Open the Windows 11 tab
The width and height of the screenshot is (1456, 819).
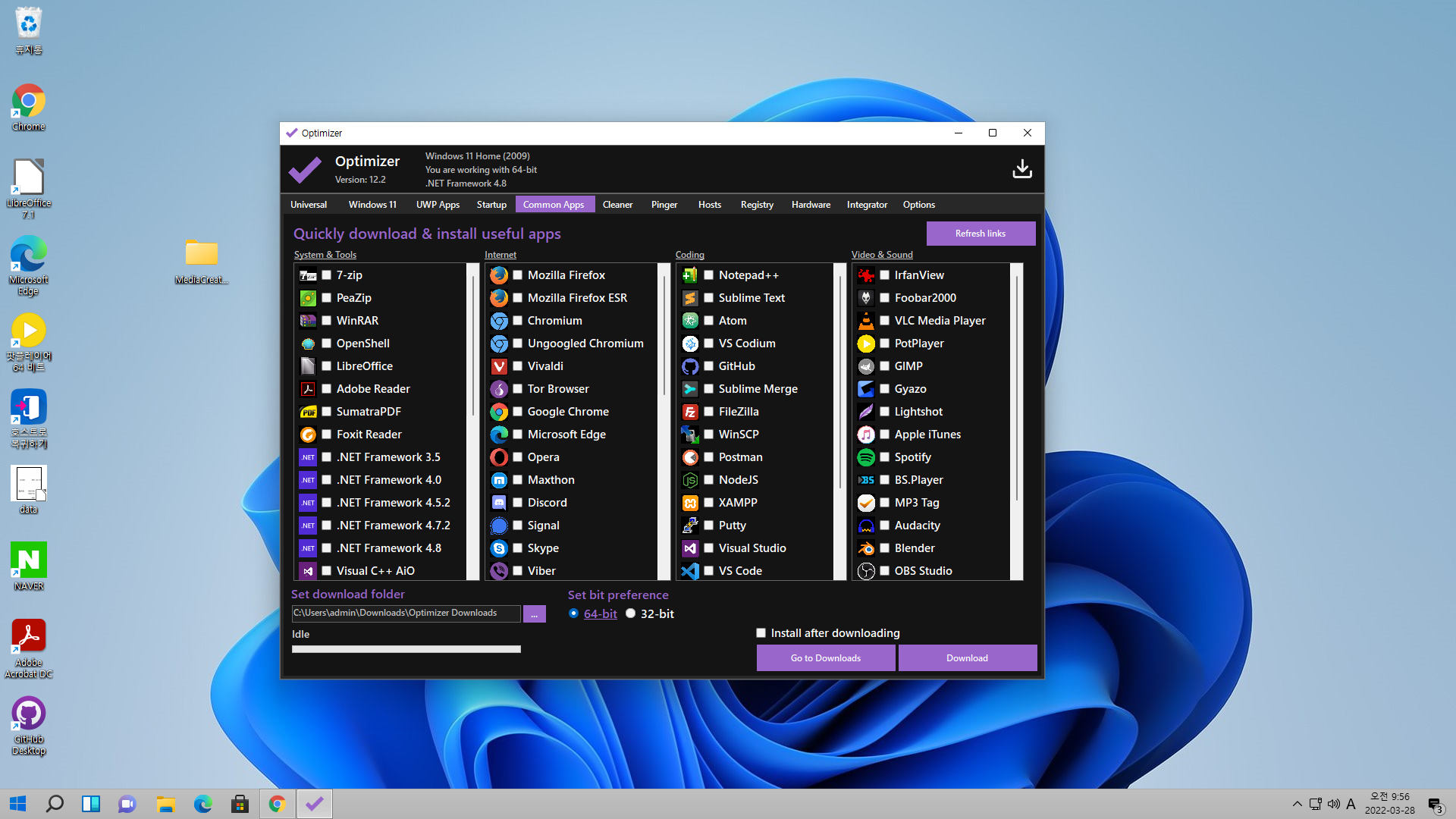click(x=372, y=205)
